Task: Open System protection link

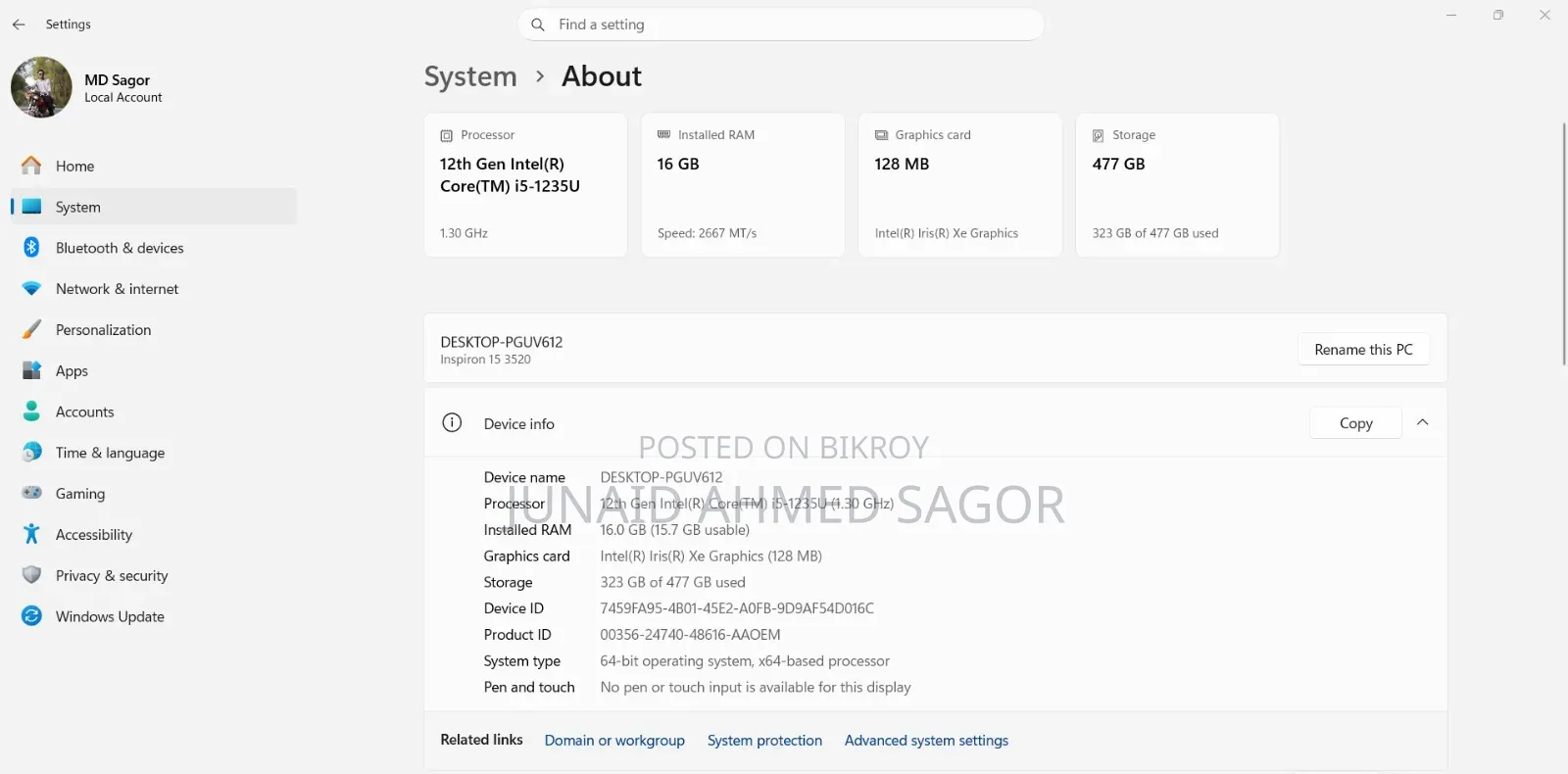Action: click(x=764, y=741)
